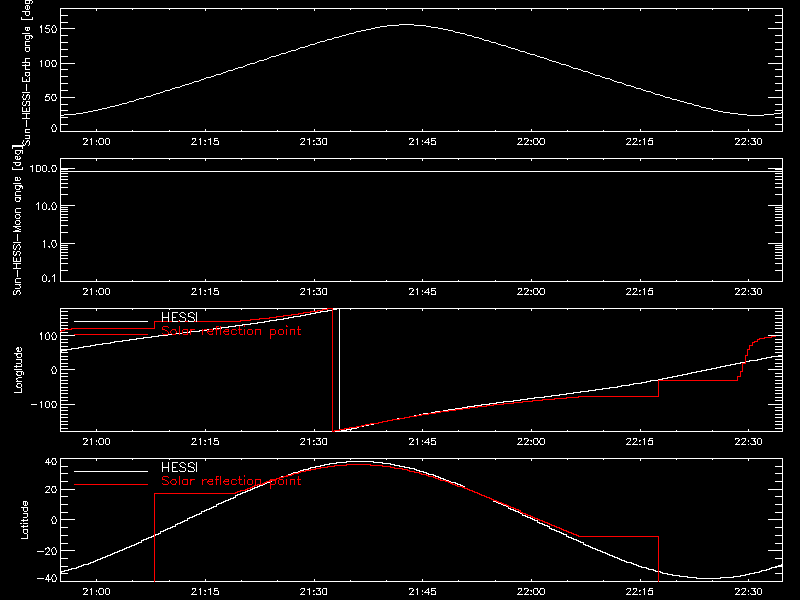The height and width of the screenshot is (600, 800).
Task: Select the 21:30 label below the Earth angle plot
Action: [x=314, y=142]
